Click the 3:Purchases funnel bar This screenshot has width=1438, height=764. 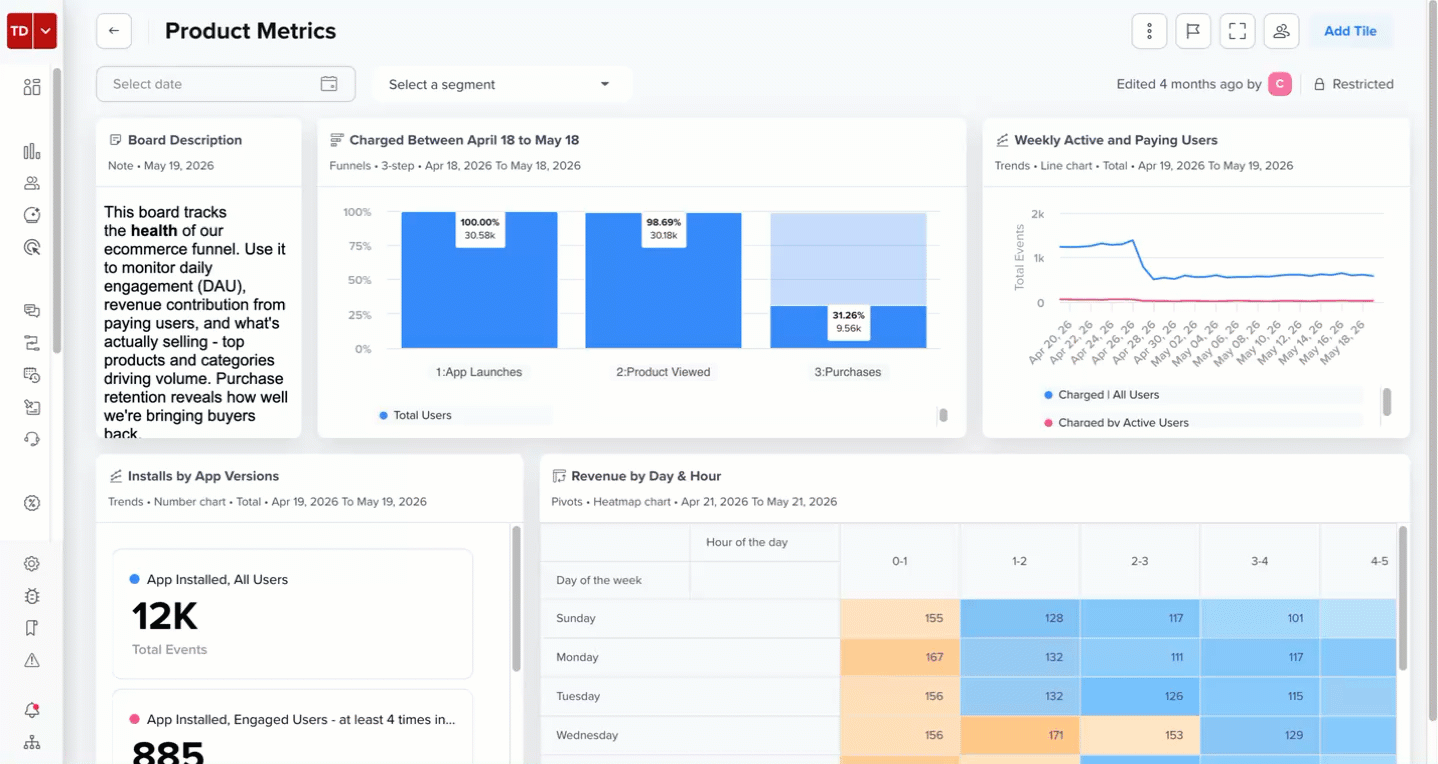tap(848, 327)
